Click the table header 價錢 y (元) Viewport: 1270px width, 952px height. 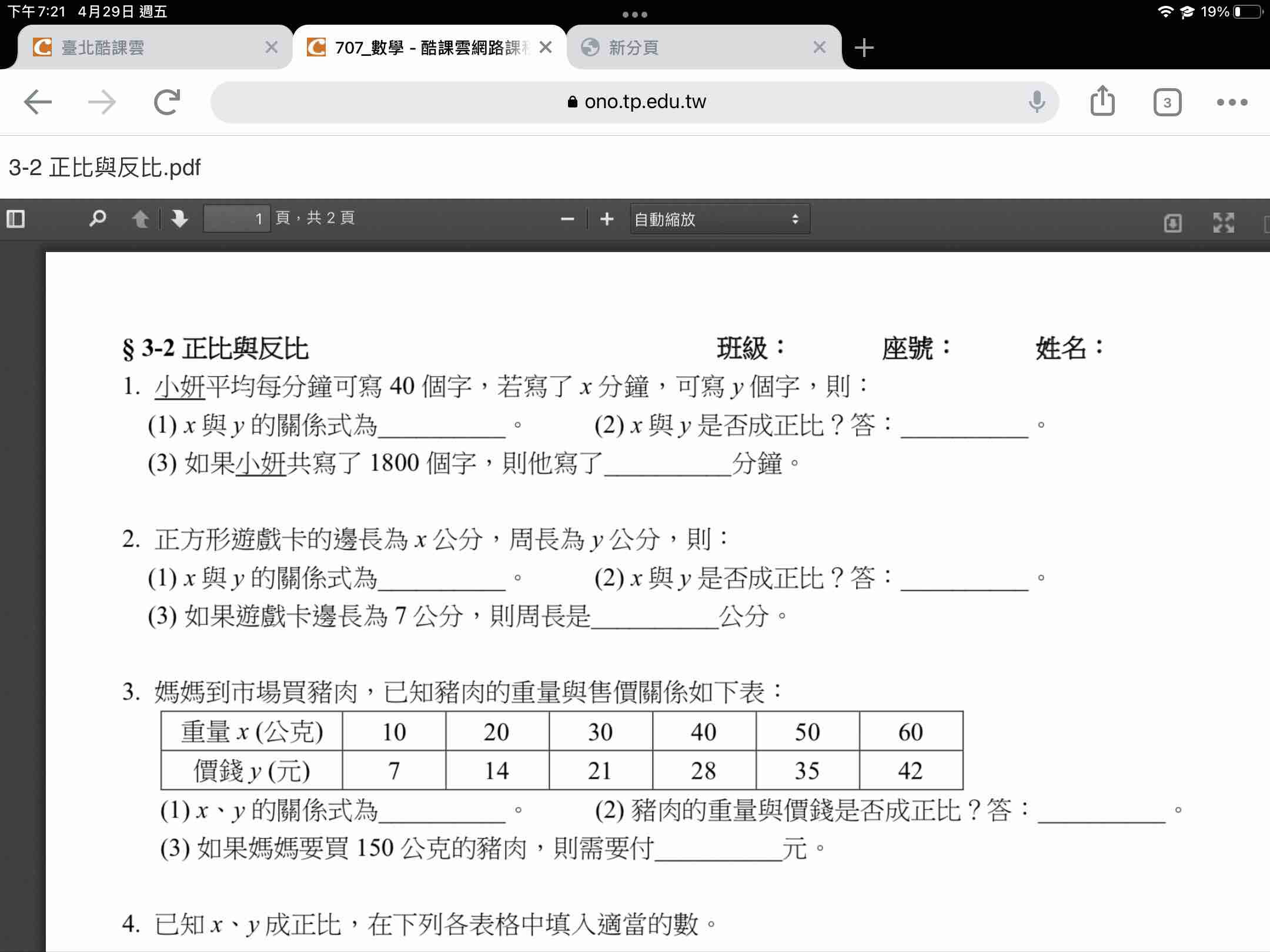coord(252,770)
